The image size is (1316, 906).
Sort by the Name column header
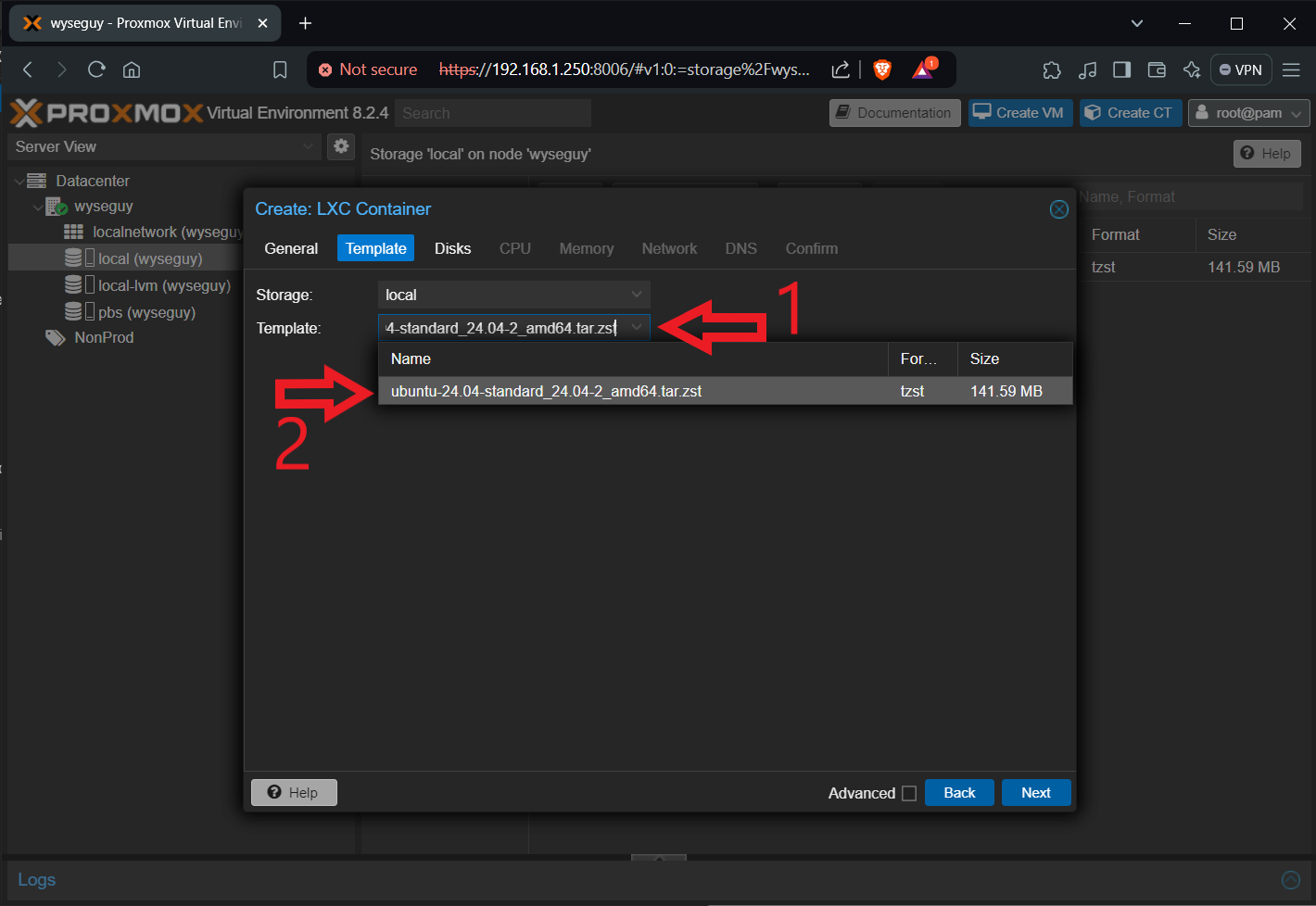click(x=633, y=359)
